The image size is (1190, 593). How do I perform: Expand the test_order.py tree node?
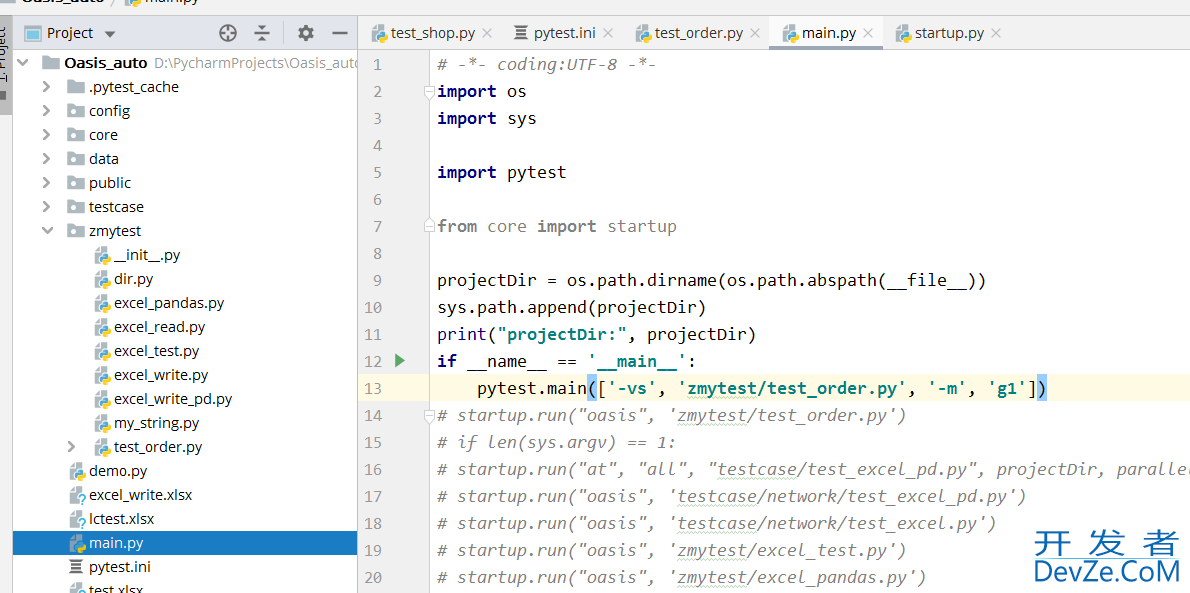coord(72,446)
